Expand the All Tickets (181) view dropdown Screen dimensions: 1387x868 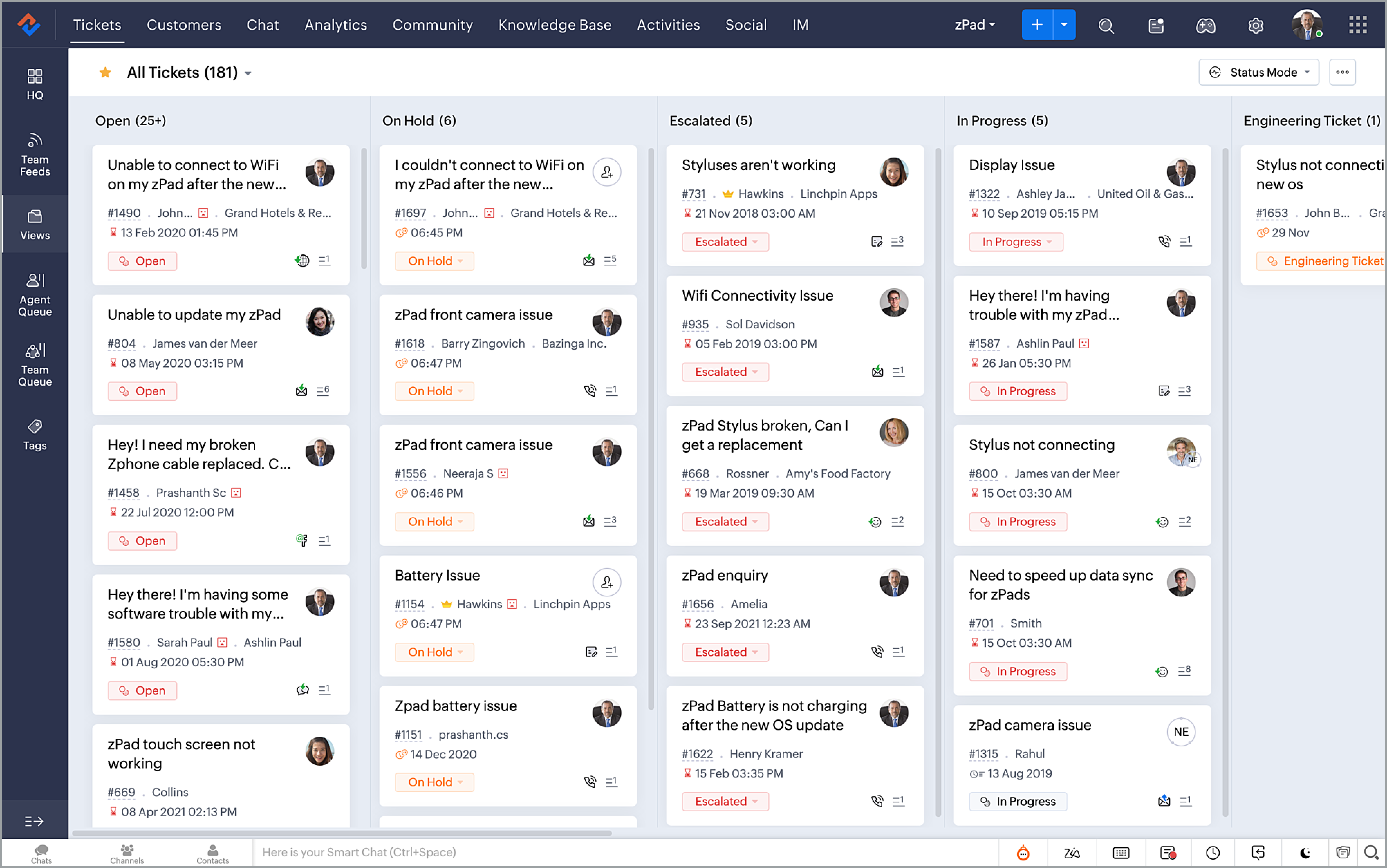248,73
